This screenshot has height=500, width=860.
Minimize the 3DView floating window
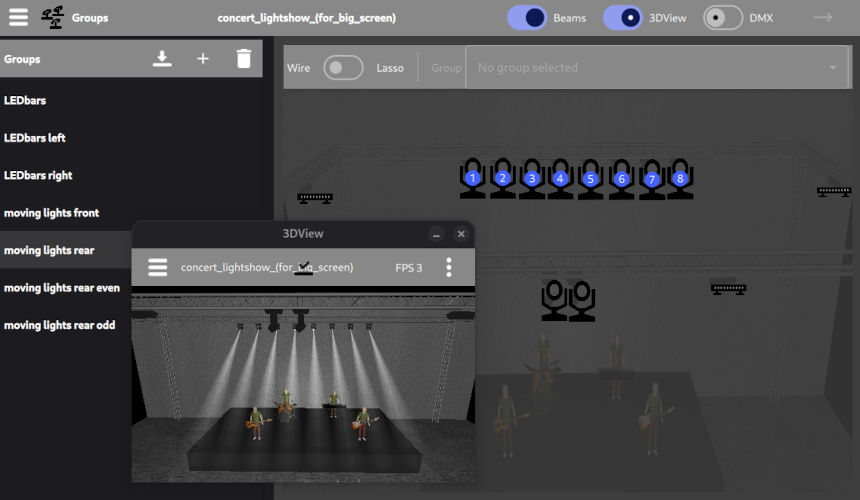pos(436,234)
